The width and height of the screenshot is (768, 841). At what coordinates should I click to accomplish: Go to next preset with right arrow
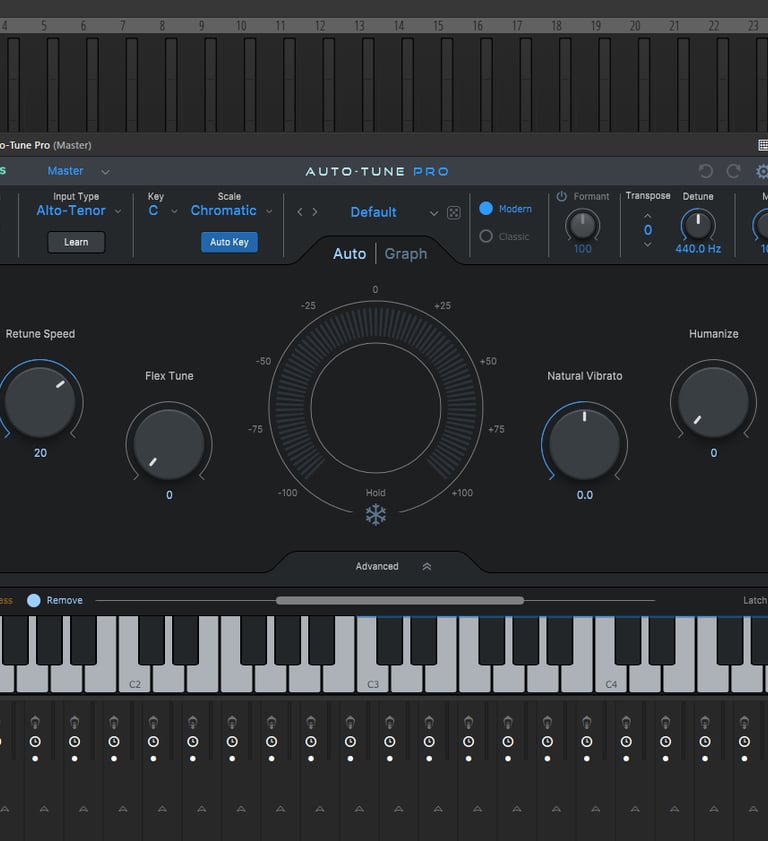(315, 212)
